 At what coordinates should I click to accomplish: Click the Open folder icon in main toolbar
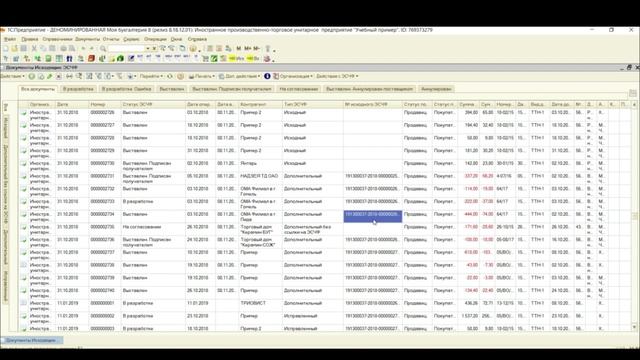point(14,49)
